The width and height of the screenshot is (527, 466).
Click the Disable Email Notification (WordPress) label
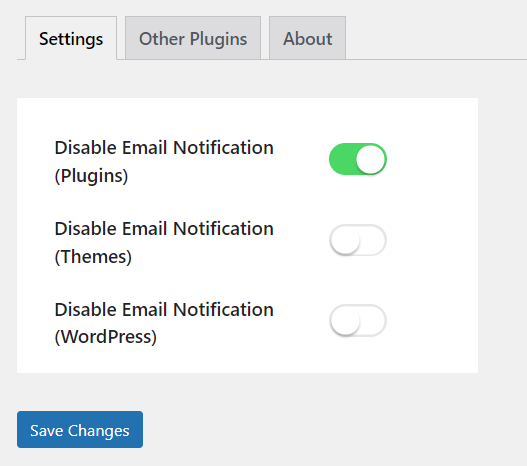[164, 323]
